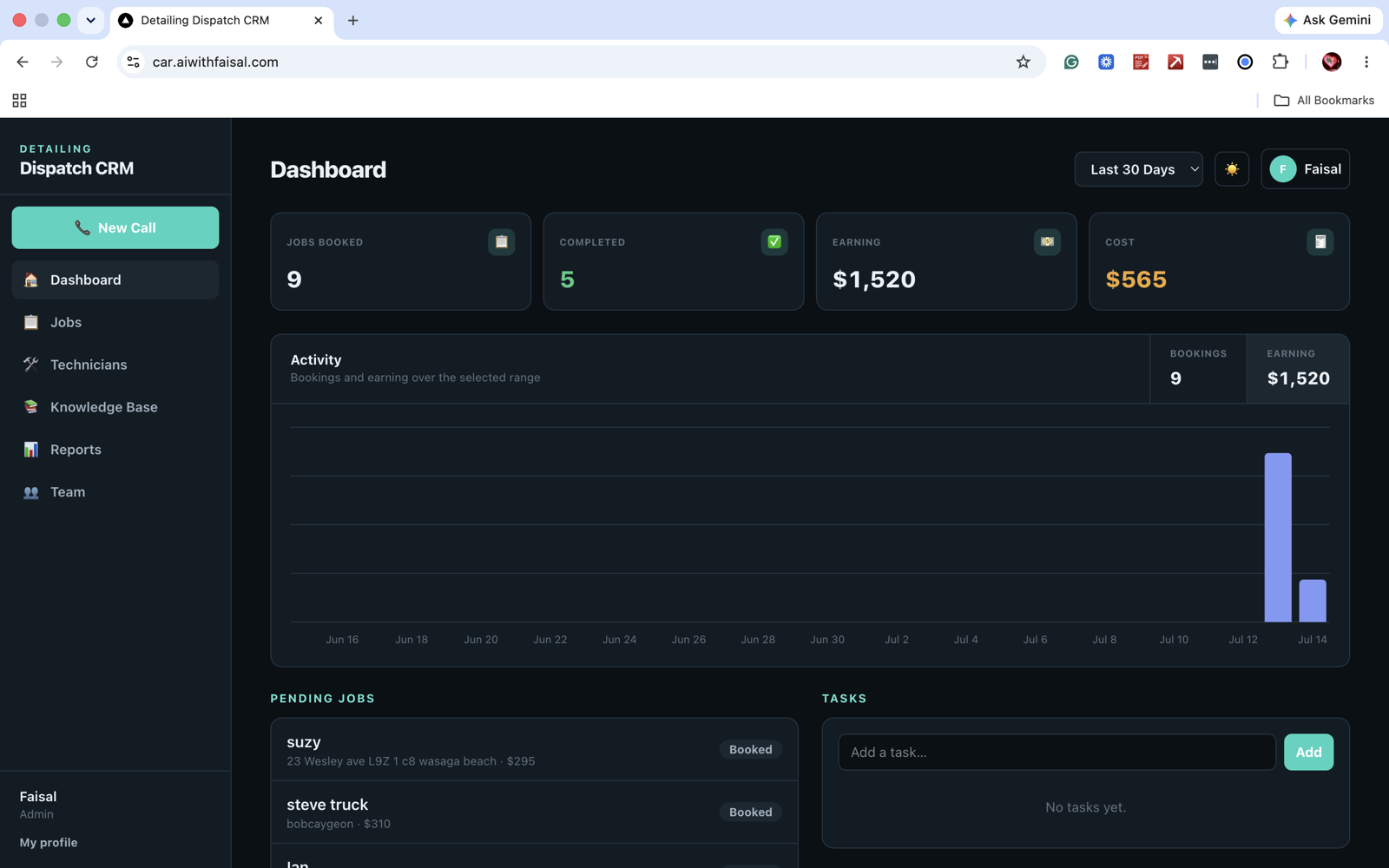The width and height of the screenshot is (1389, 868).
Task: Navigate to Team page
Action: coord(115,492)
